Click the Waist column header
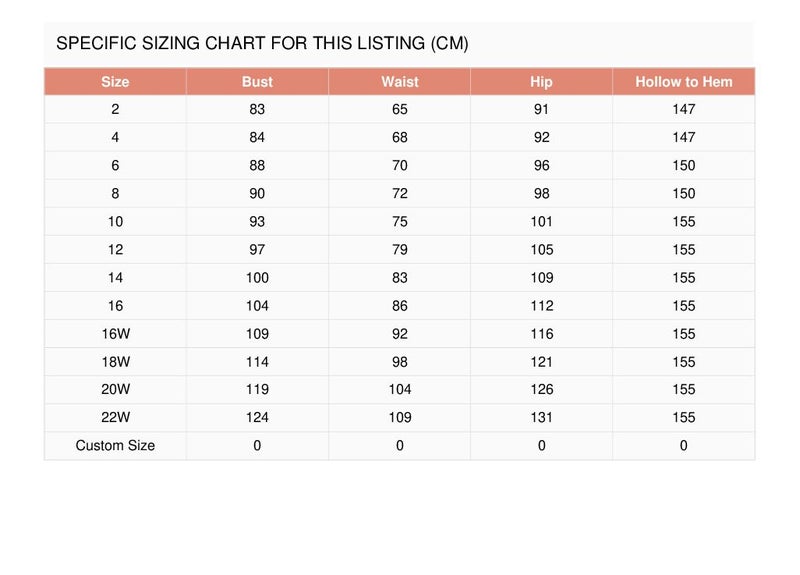The image size is (800, 575). tap(399, 82)
